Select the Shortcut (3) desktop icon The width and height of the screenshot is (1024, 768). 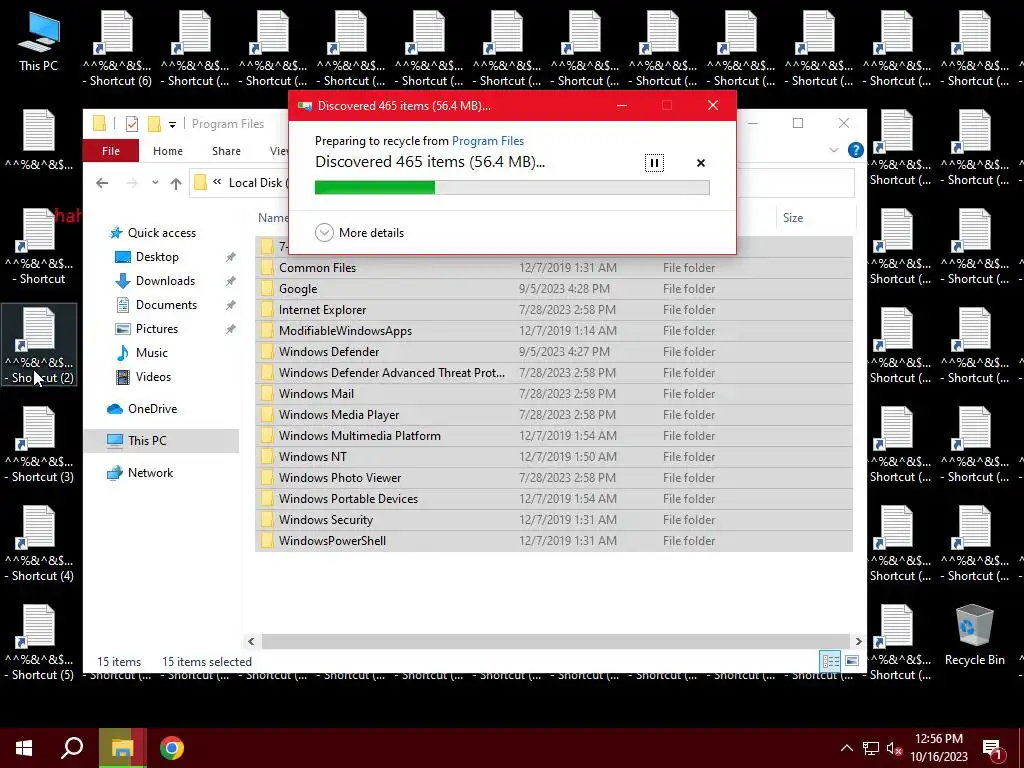pos(39,444)
